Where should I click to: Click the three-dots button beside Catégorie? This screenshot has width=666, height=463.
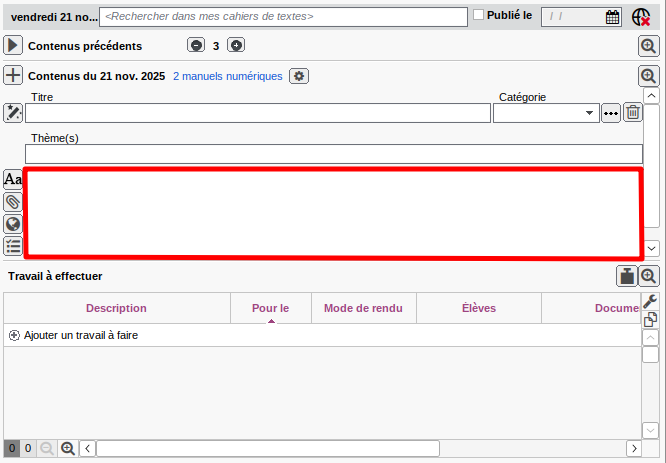click(x=611, y=113)
